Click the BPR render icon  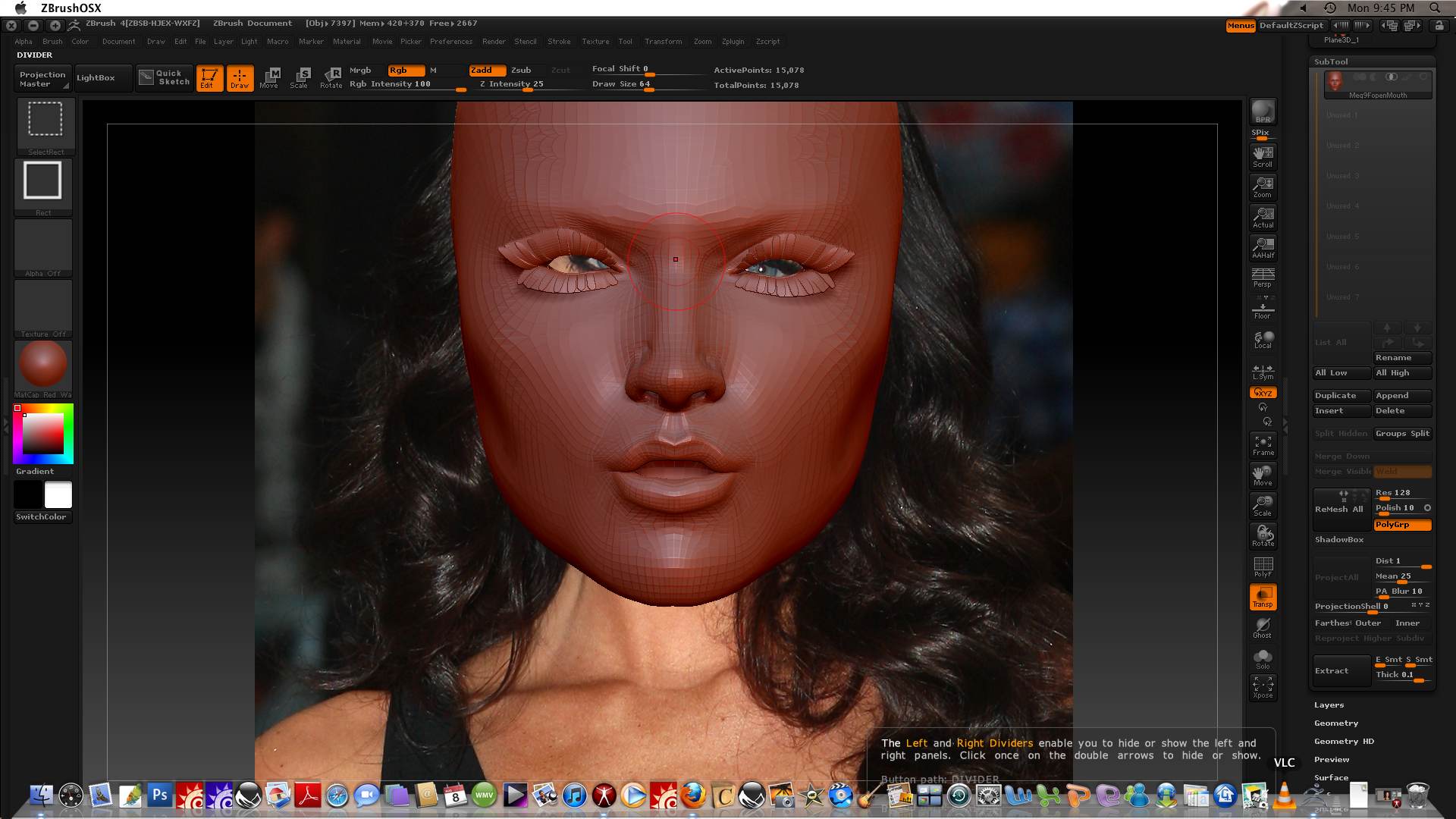click(1263, 111)
